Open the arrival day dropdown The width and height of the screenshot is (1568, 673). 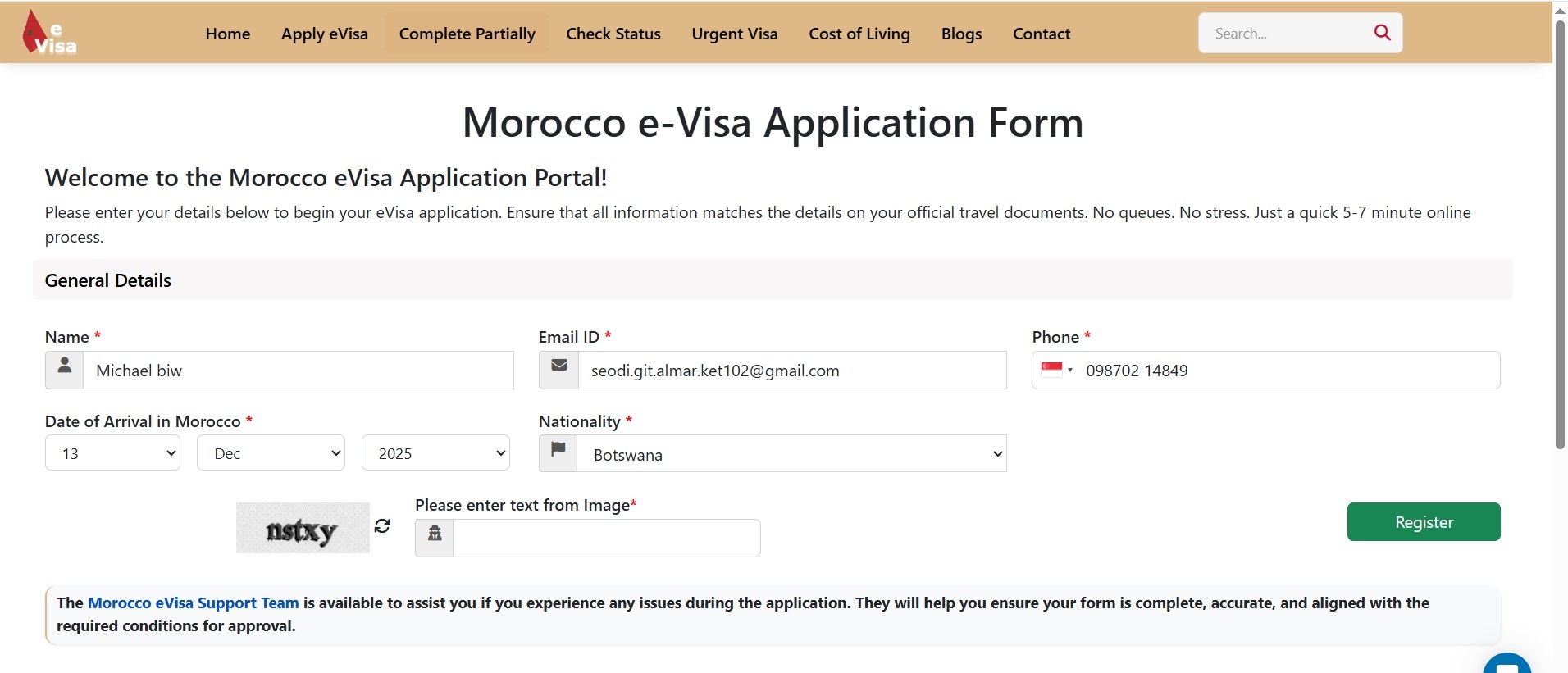tap(112, 453)
